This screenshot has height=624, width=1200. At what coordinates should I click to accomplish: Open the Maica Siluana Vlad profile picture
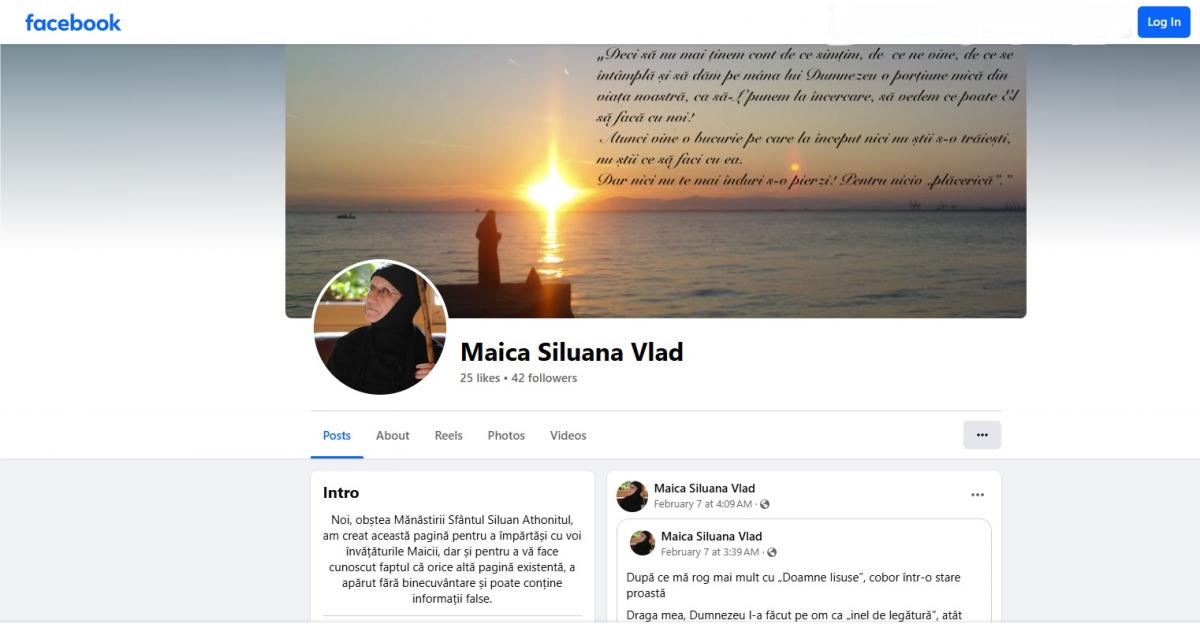(x=380, y=327)
